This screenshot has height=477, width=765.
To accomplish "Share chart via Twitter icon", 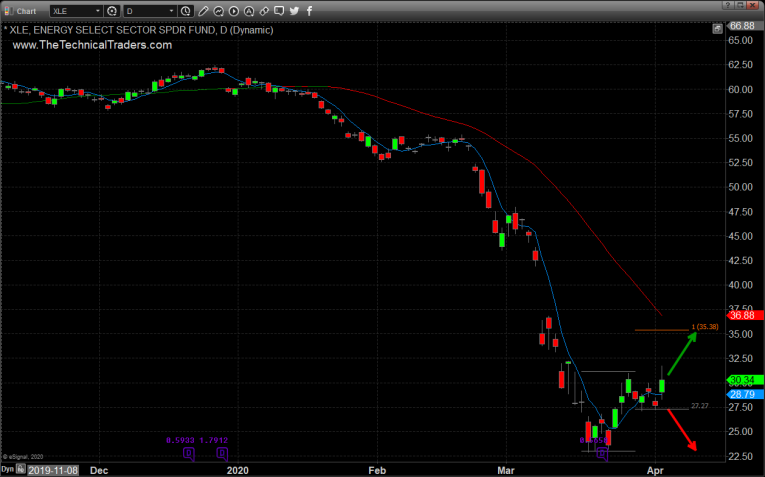I will pyautogui.click(x=294, y=11).
